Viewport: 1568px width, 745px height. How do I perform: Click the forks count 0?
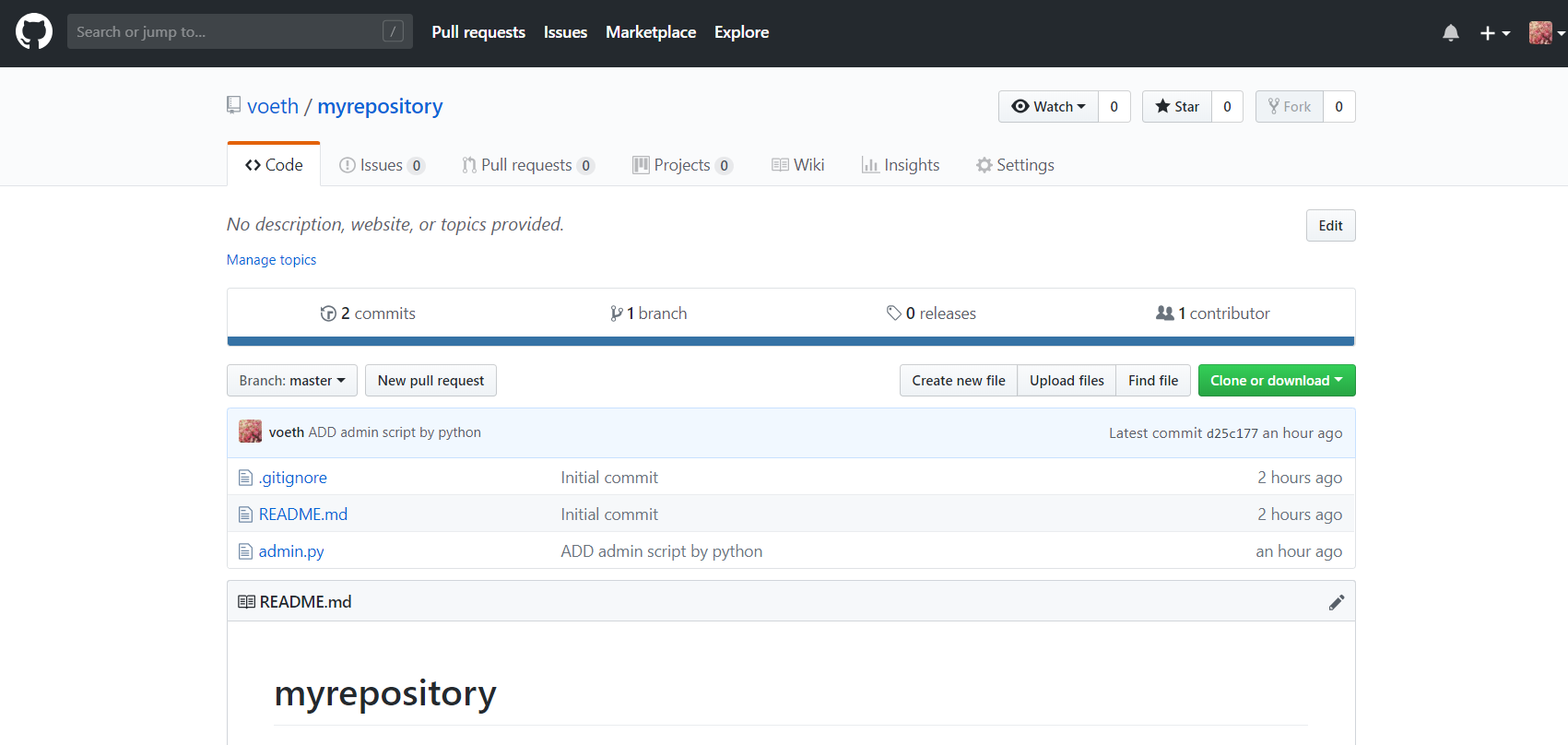(1339, 106)
